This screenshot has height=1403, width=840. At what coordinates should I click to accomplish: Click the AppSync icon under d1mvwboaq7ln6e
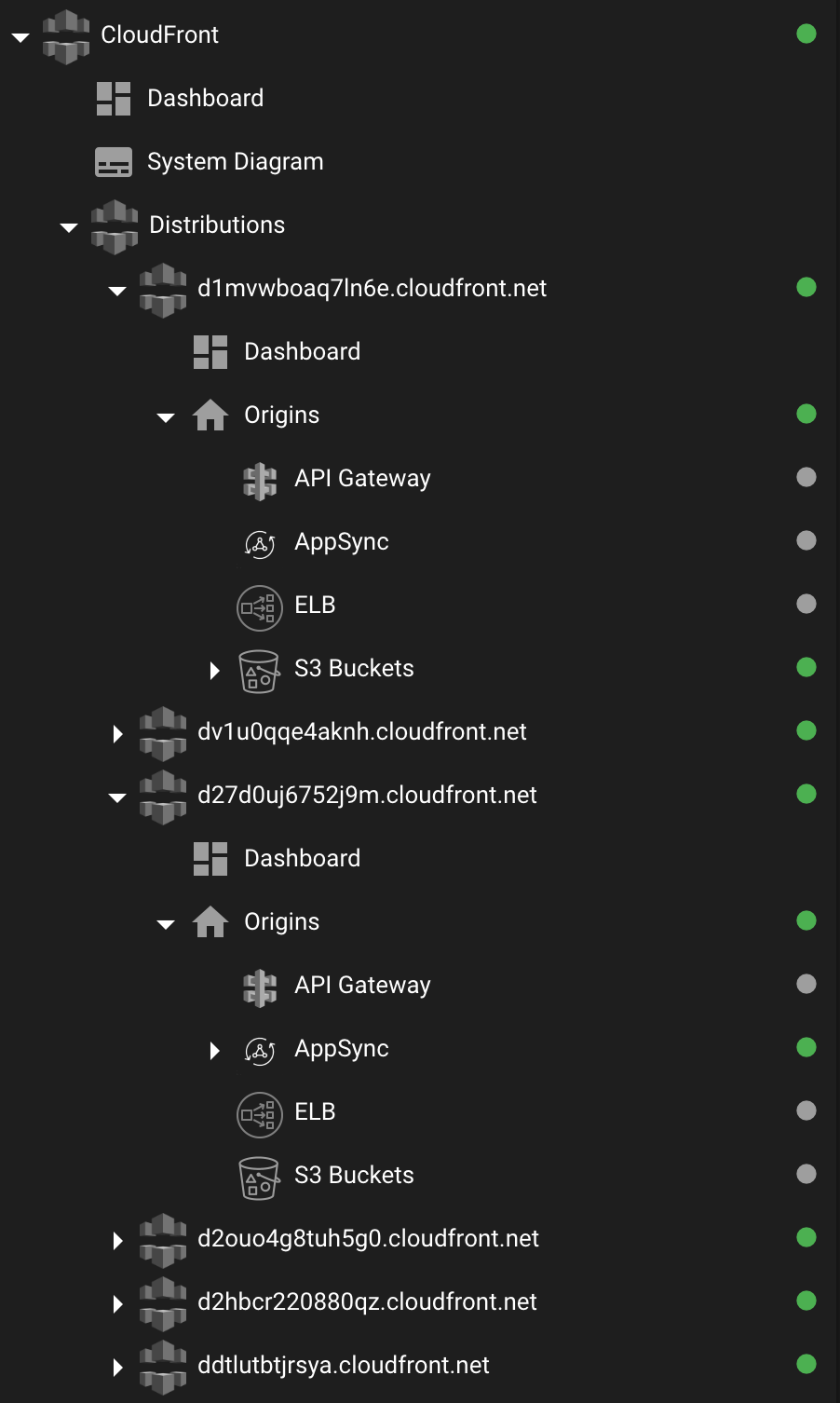260,543
